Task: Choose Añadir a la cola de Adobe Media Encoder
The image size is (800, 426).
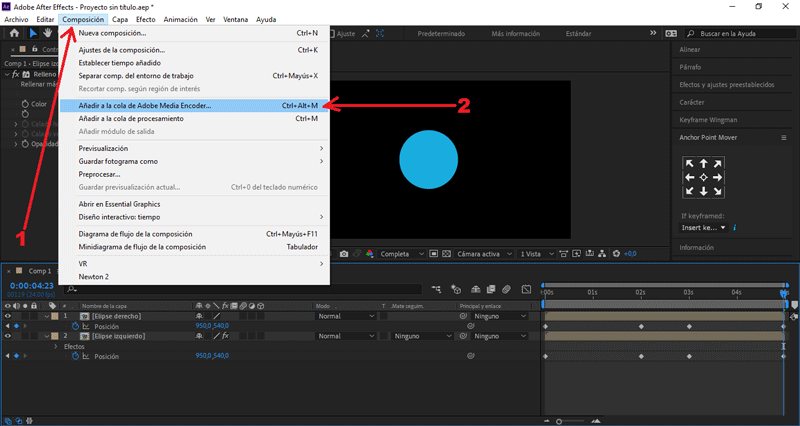Action: pyautogui.click(x=194, y=106)
